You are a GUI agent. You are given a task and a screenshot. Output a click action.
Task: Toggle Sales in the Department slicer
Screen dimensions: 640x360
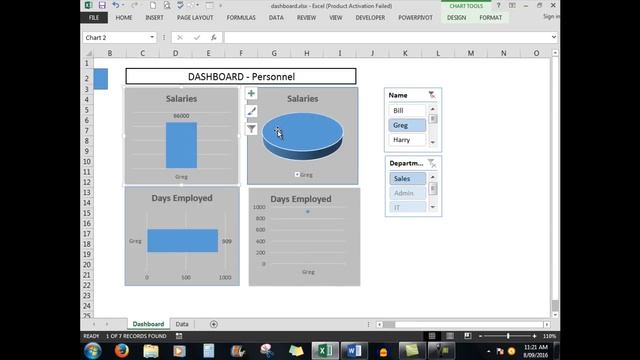point(408,178)
